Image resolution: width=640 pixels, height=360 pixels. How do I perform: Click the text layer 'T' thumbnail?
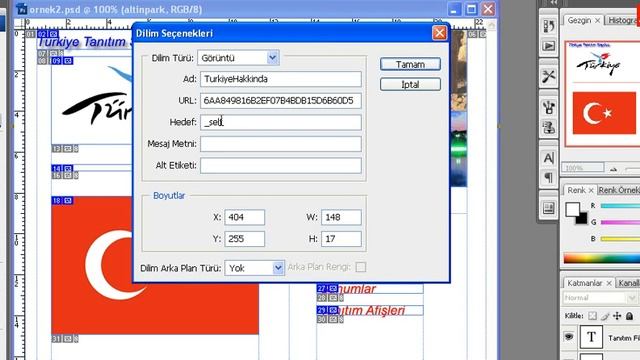591,337
